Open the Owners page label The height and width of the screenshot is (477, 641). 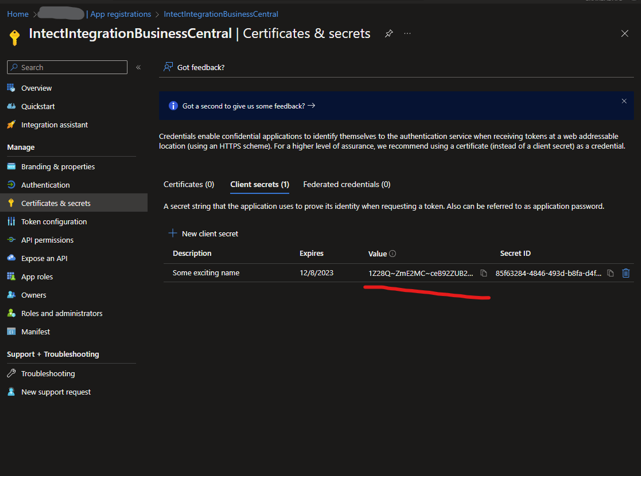(x=34, y=295)
